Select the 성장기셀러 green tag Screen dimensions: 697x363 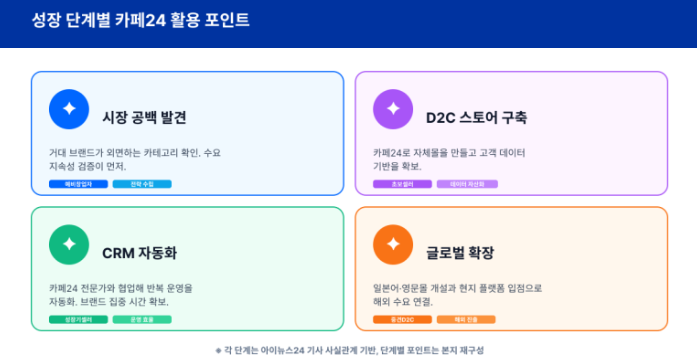click(78, 319)
